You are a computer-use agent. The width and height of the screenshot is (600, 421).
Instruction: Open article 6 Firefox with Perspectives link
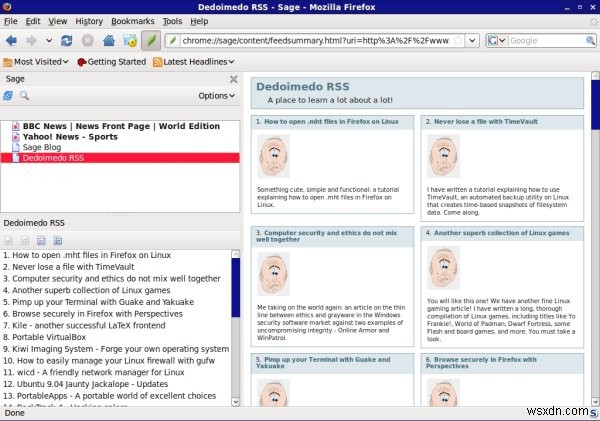pos(481,362)
